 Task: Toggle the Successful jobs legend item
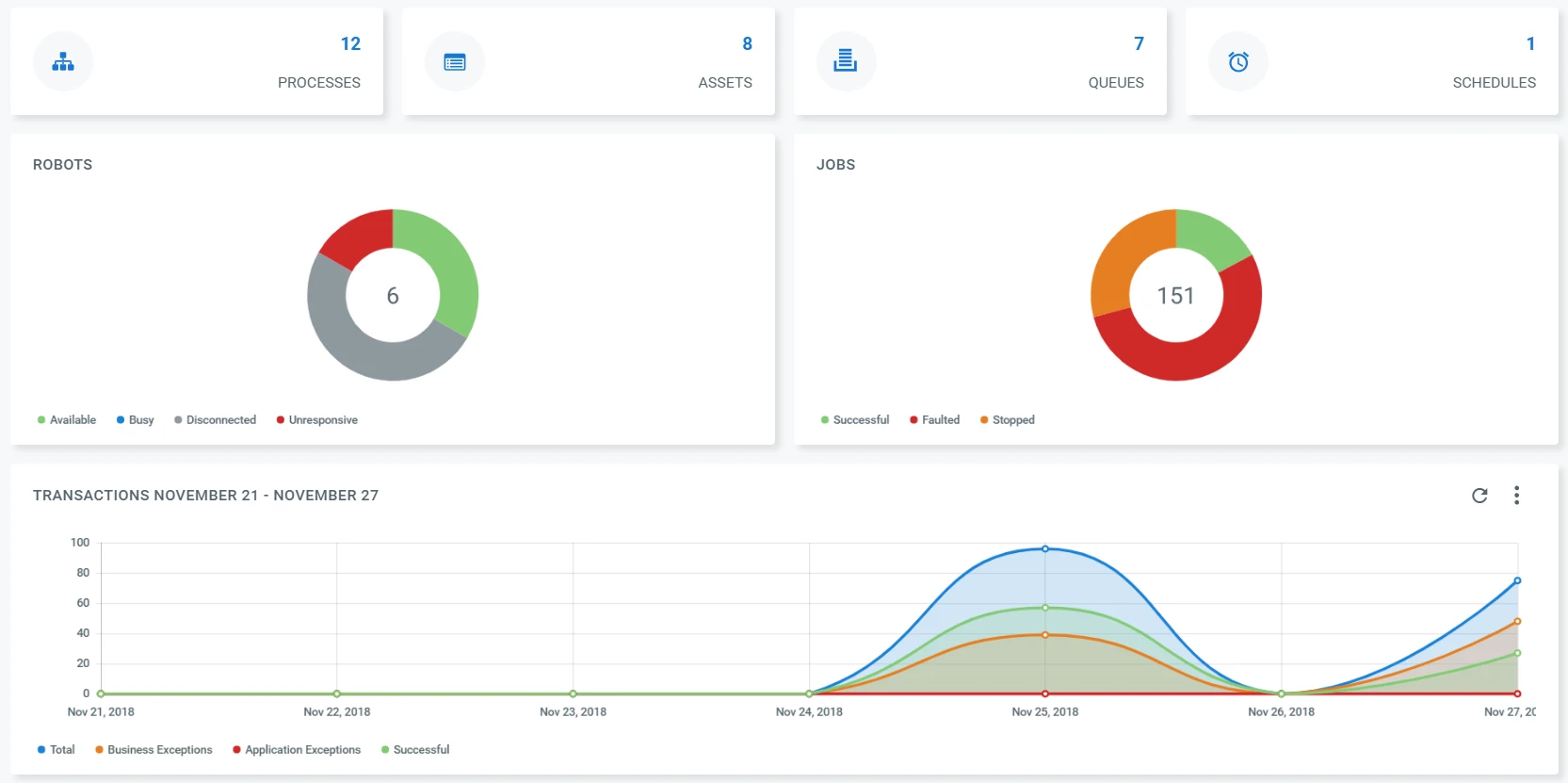click(855, 420)
